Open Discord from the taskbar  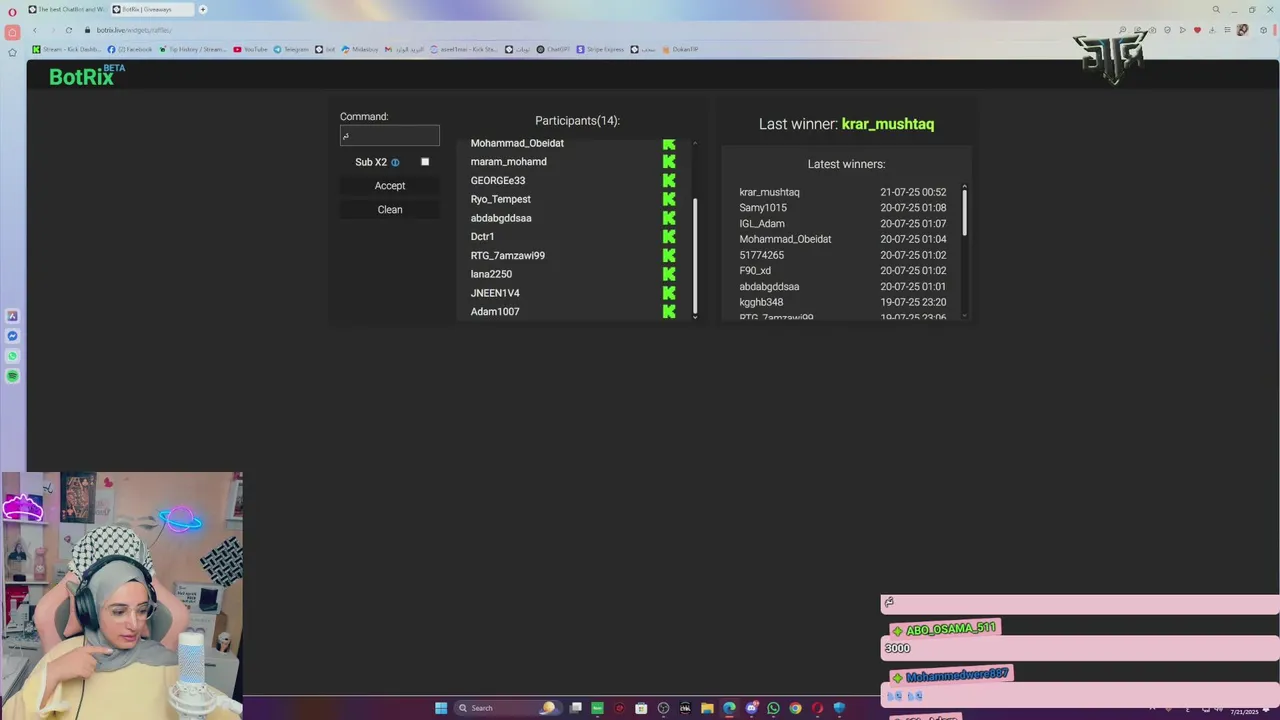(751, 708)
